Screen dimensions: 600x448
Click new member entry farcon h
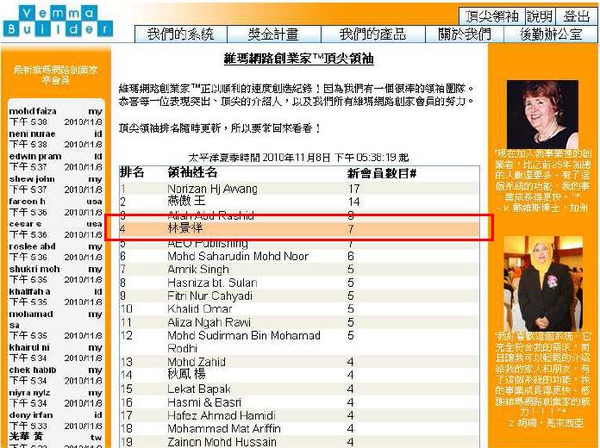[27, 201]
